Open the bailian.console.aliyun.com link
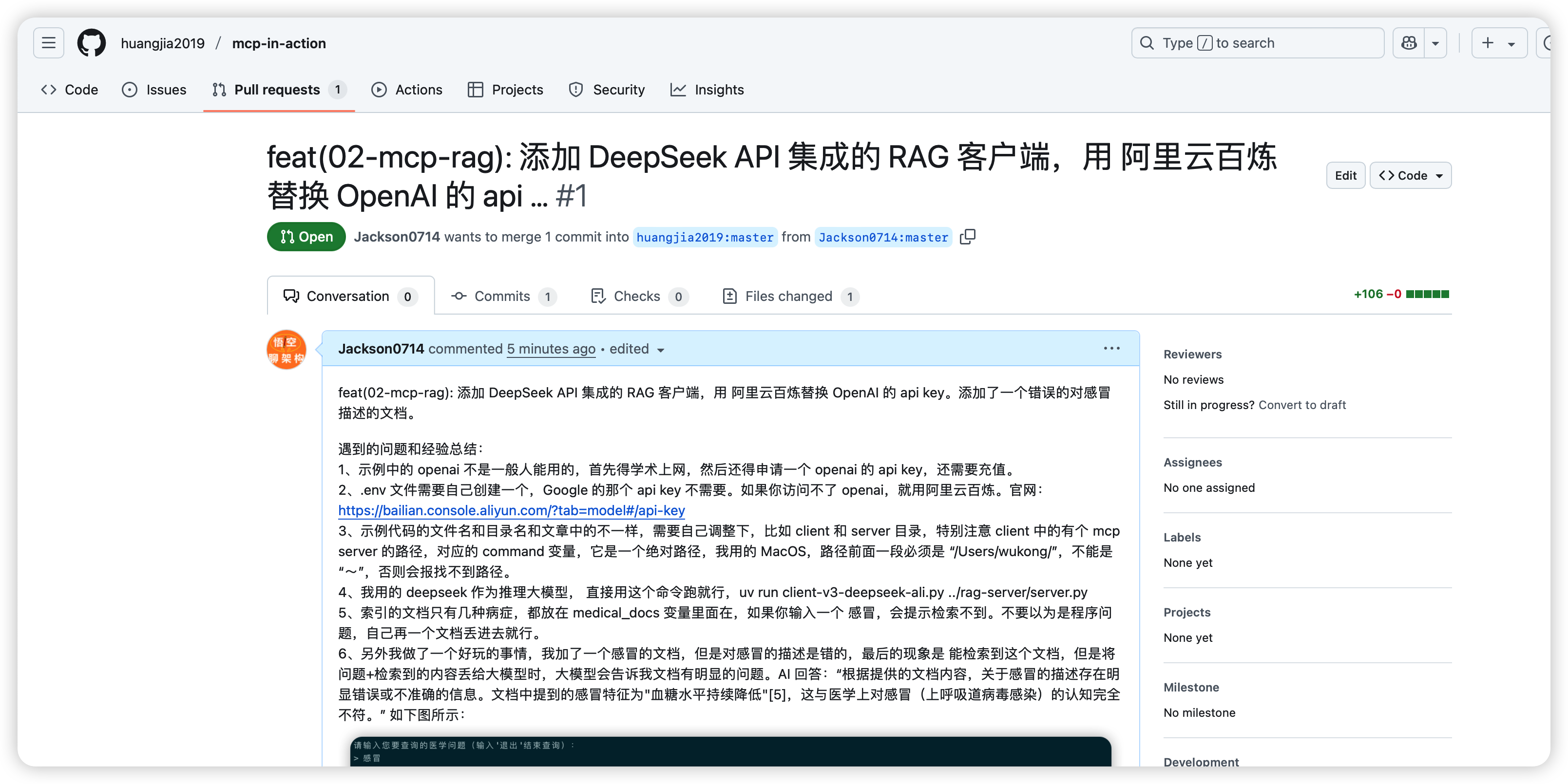The image size is (1568, 784). pos(511,511)
